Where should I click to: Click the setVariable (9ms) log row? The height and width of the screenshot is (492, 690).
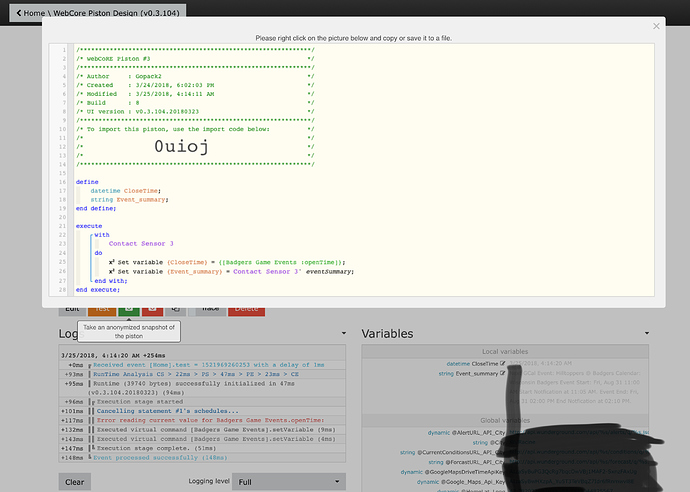coord(202,430)
